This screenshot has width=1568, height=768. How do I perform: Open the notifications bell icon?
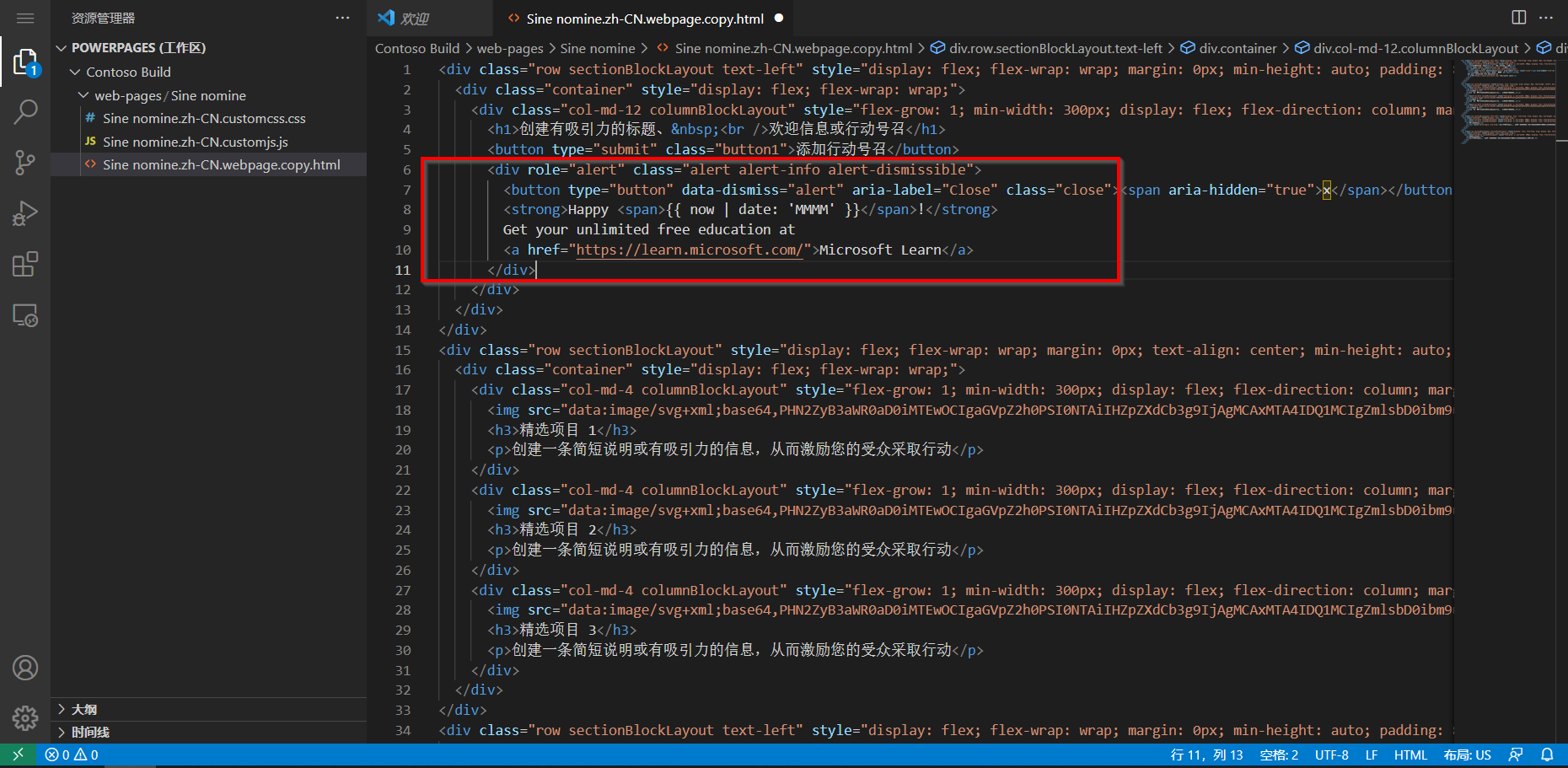[x=1547, y=755]
